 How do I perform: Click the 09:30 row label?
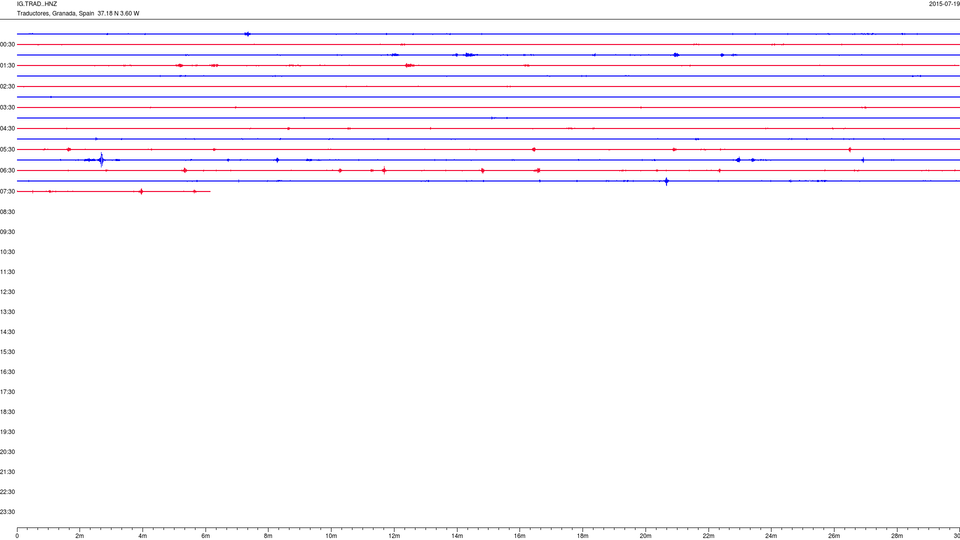click(7, 232)
